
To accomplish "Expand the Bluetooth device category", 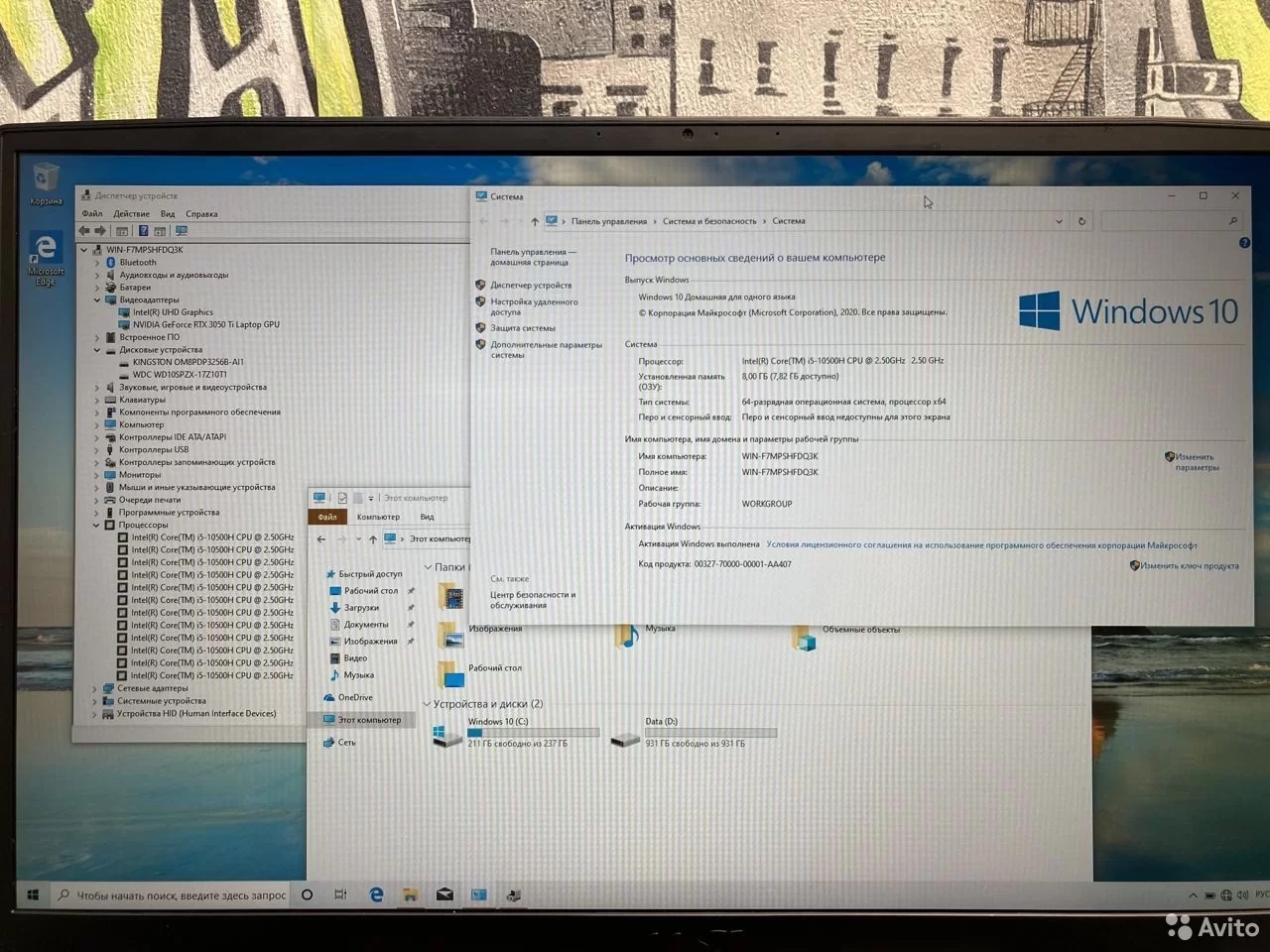I will tap(97, 263).
